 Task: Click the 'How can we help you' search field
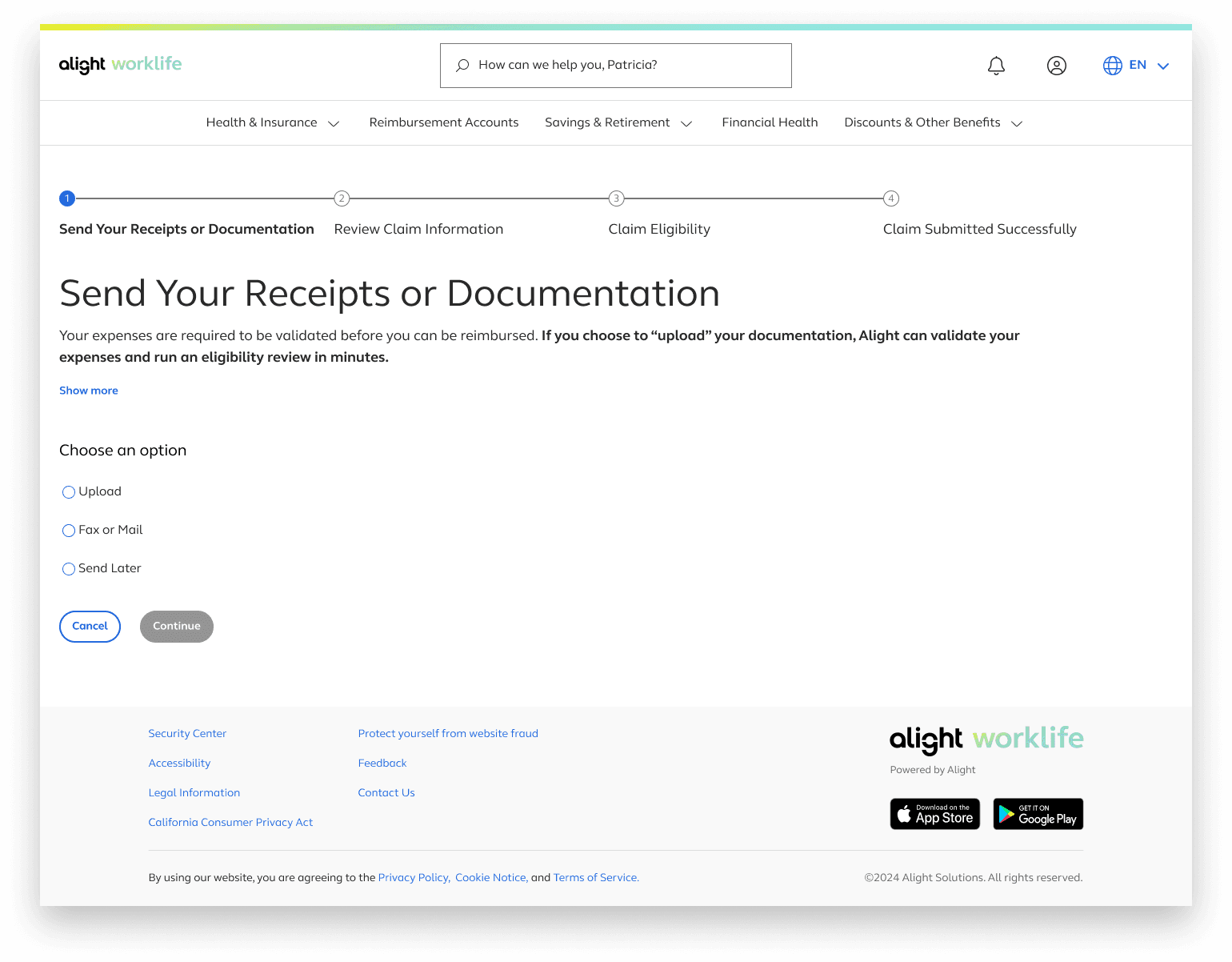click(616, 66)
